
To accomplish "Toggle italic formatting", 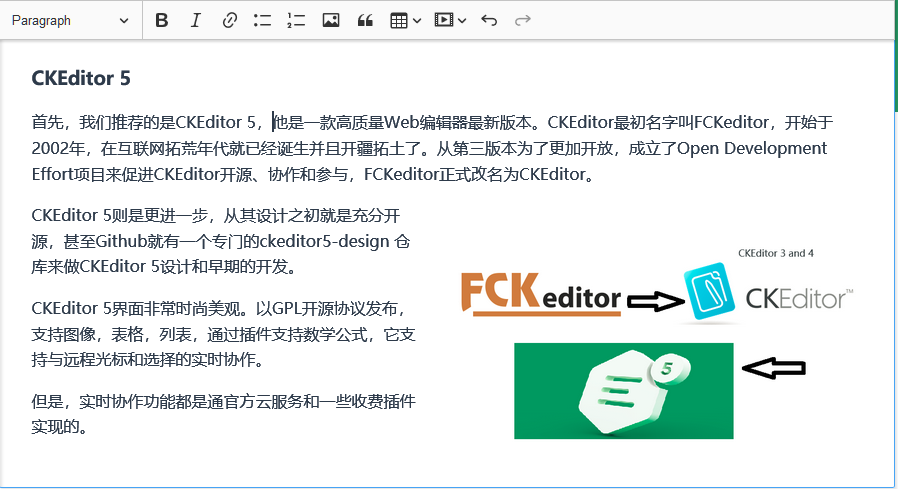I will (195, 21).
